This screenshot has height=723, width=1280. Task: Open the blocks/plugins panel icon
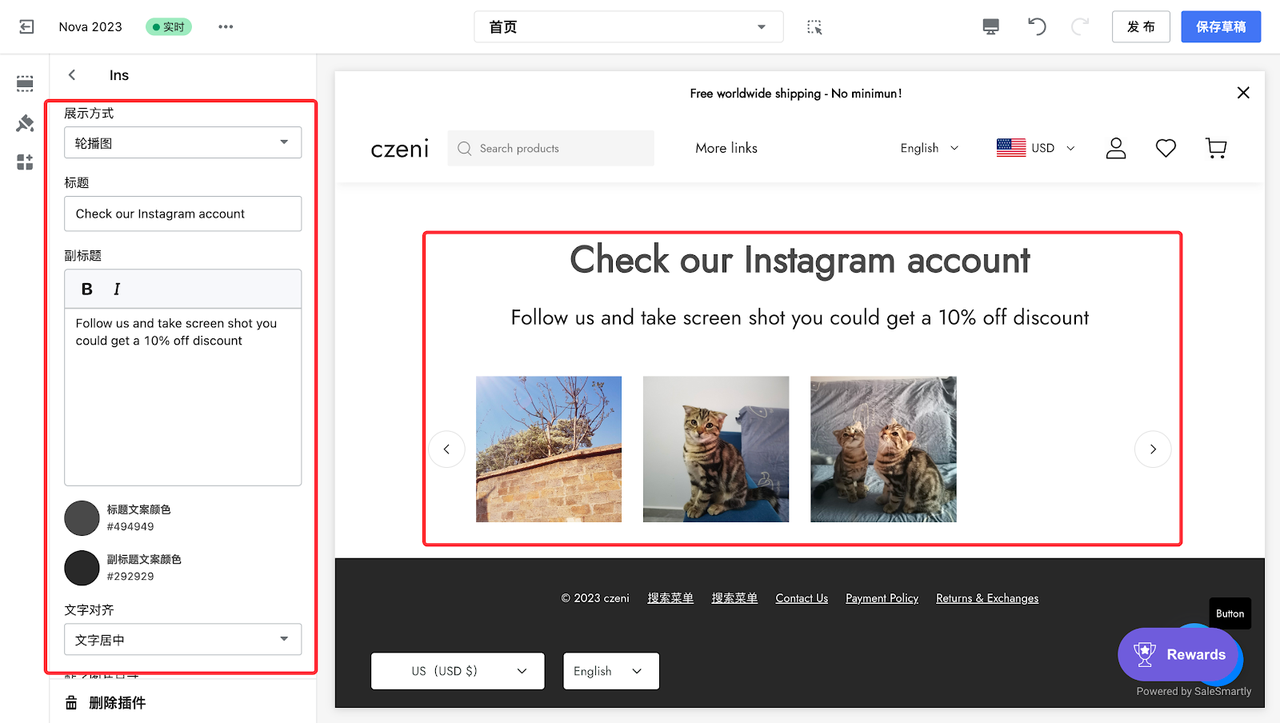click(x=24, y=162)
